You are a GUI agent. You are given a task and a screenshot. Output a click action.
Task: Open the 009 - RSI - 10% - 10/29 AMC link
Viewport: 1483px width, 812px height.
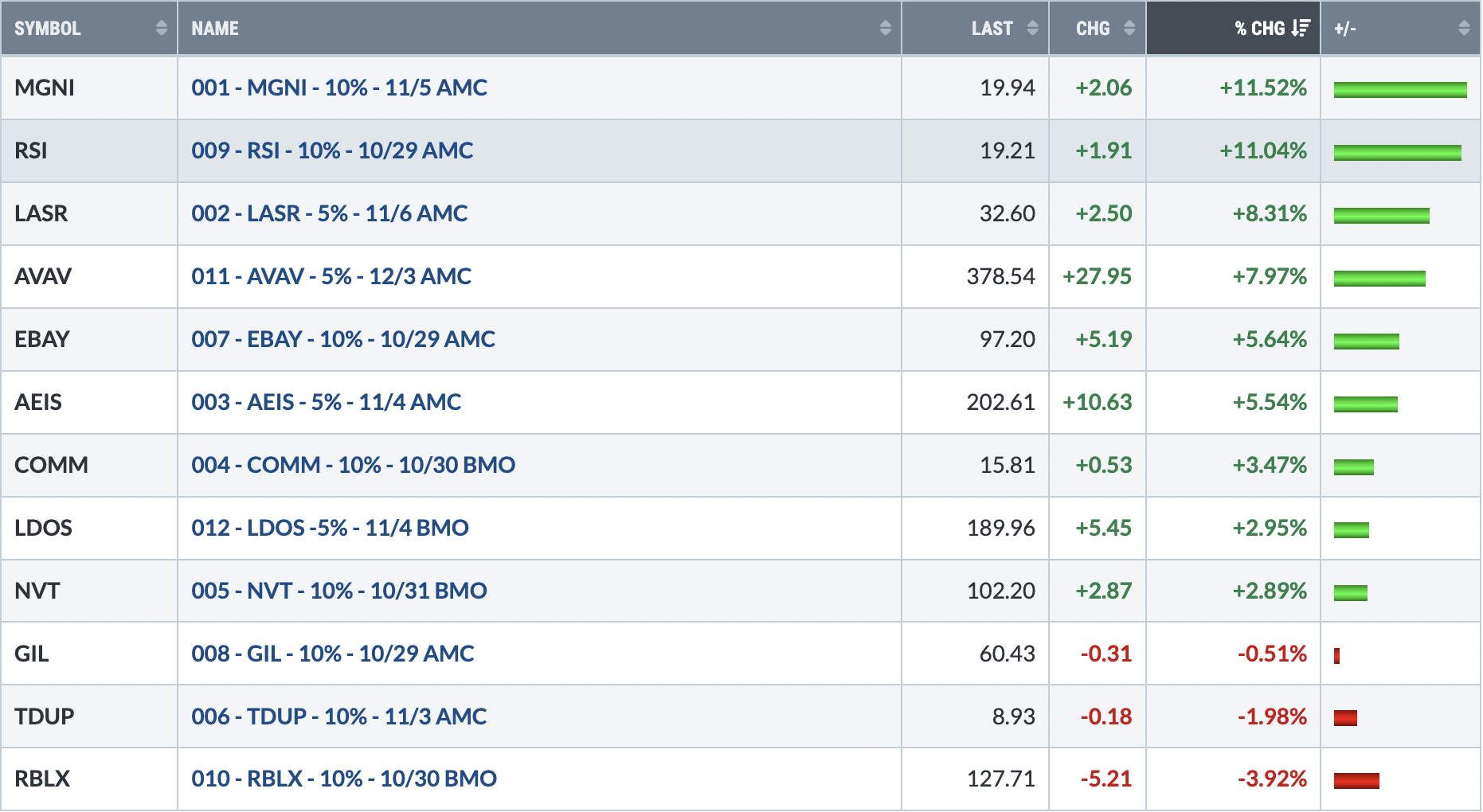[x=332, y=150]
